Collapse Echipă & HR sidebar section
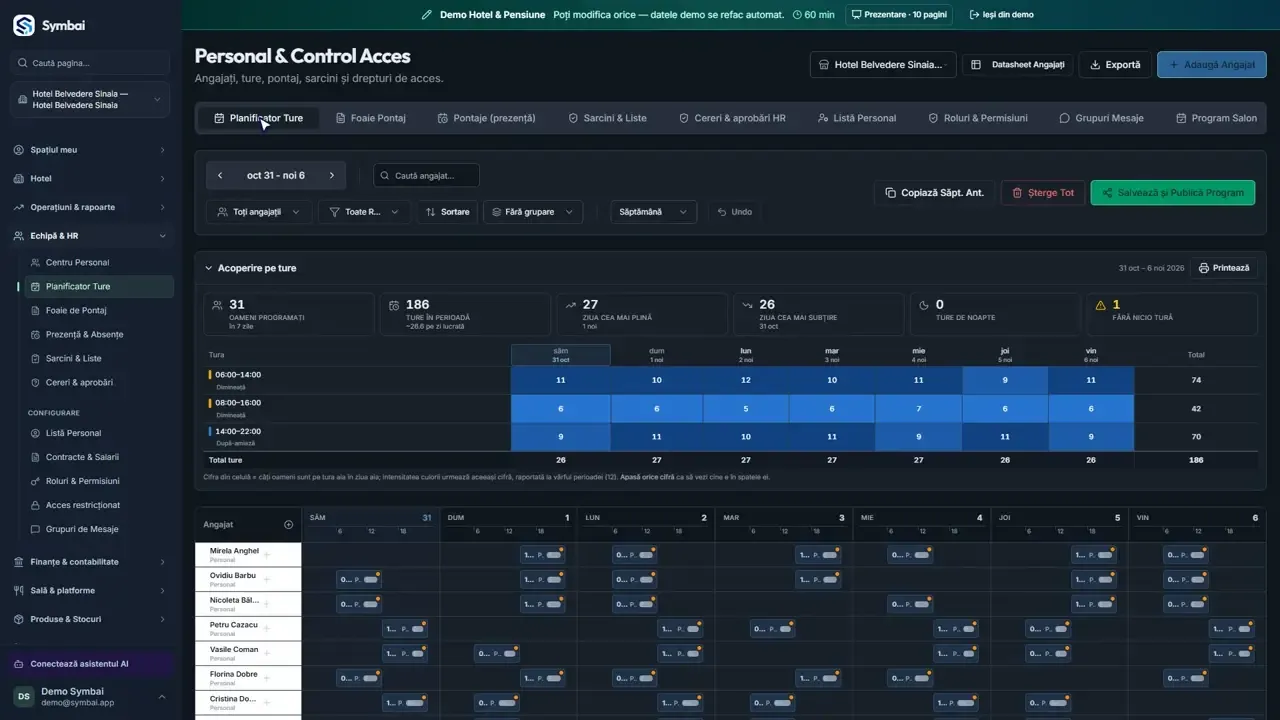Image resolution: width=1280 pixels, height=720 pixels. click(x=90, y=236)
